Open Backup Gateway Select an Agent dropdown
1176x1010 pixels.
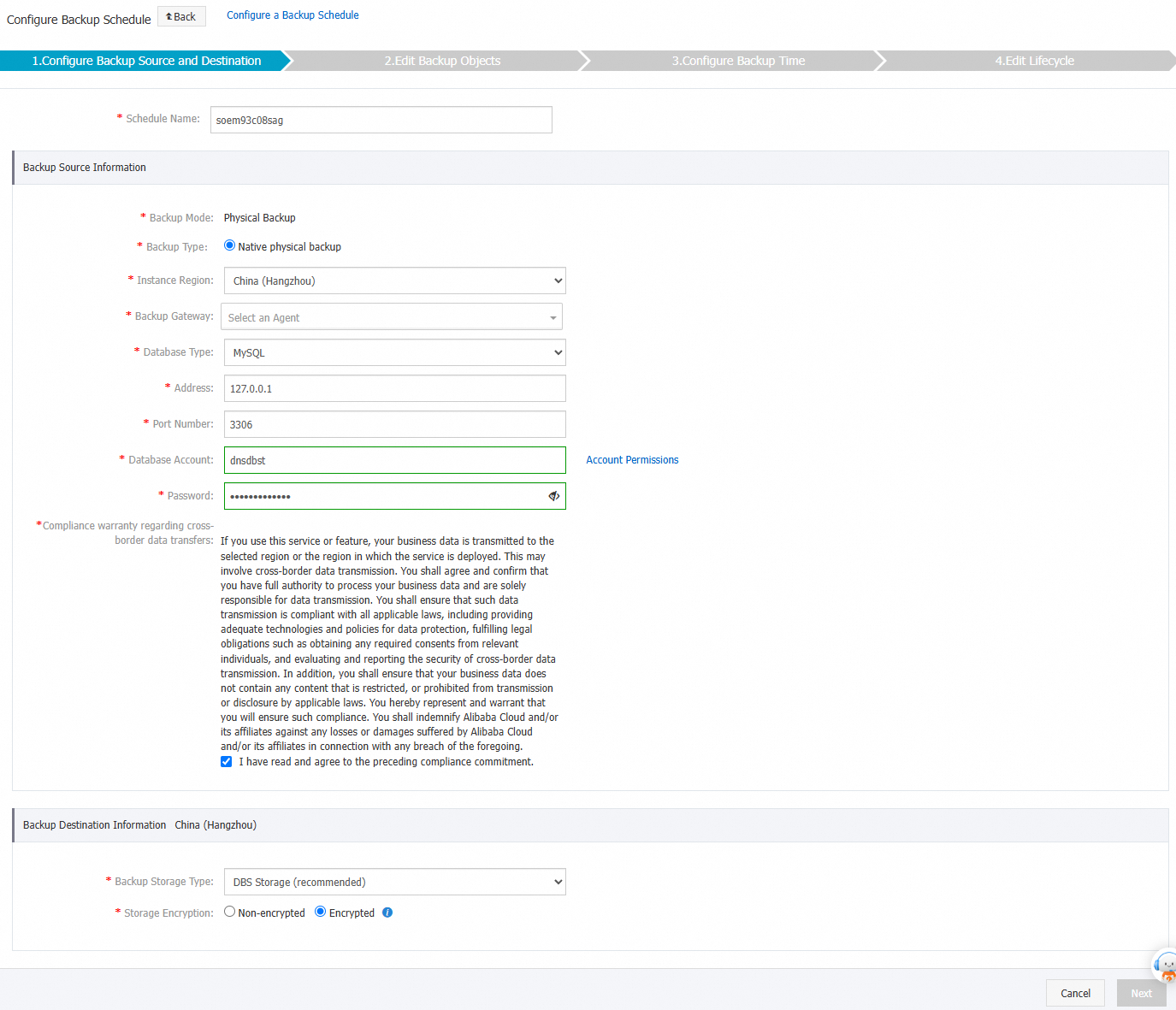[392, 316]
